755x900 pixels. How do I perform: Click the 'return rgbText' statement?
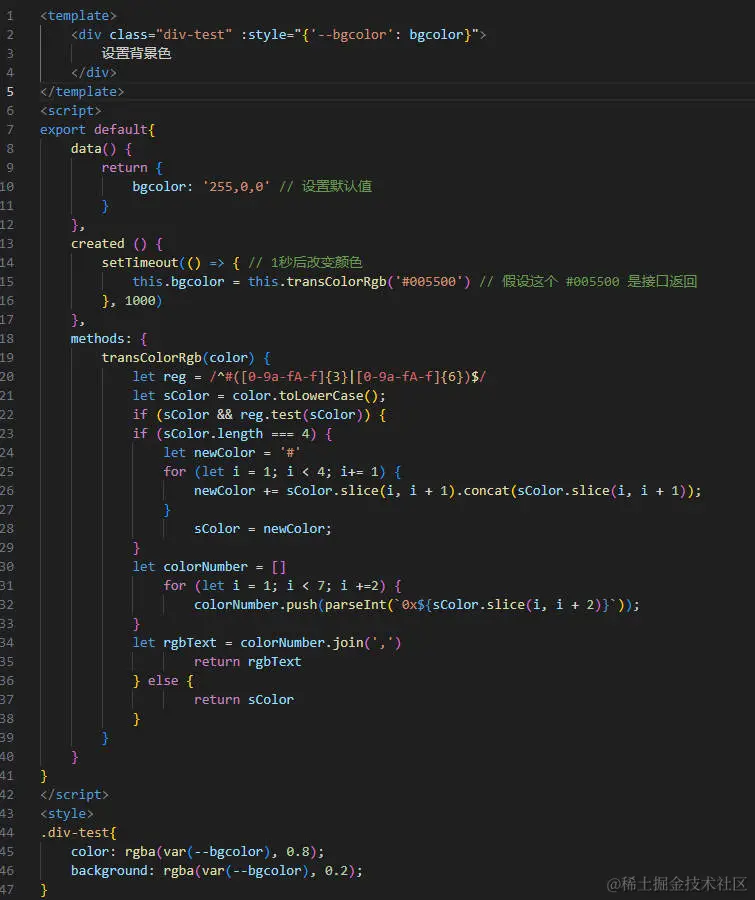(247, 662)
